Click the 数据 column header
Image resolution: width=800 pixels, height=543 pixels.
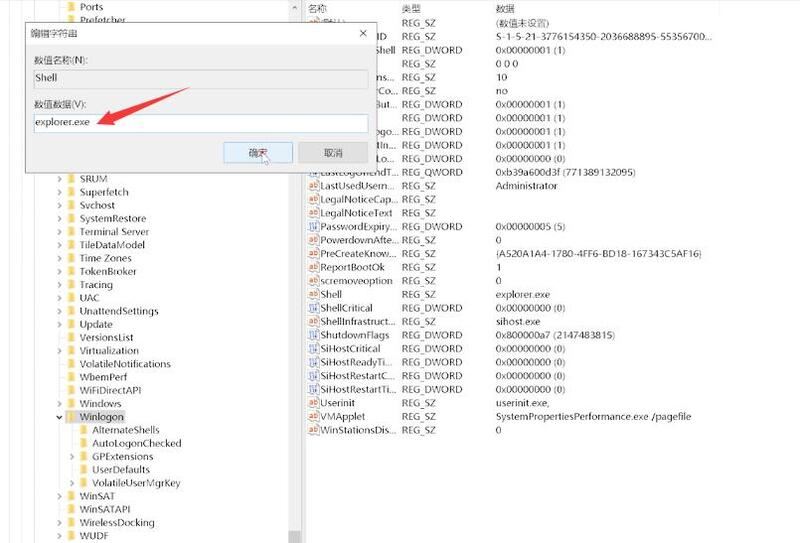(x=505, y=7)
